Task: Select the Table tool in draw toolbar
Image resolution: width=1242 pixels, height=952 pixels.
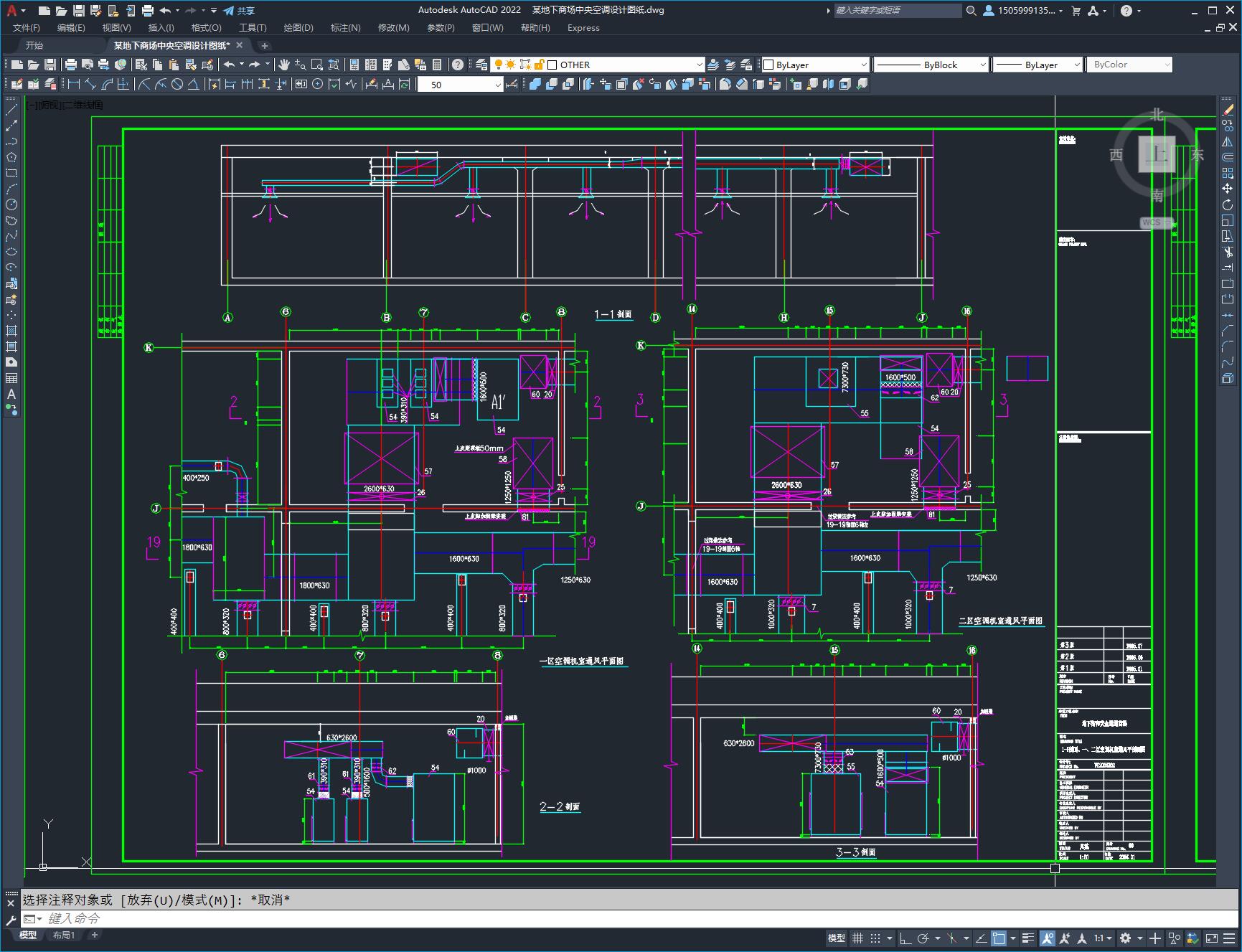Action: click(x=11, y=378)
